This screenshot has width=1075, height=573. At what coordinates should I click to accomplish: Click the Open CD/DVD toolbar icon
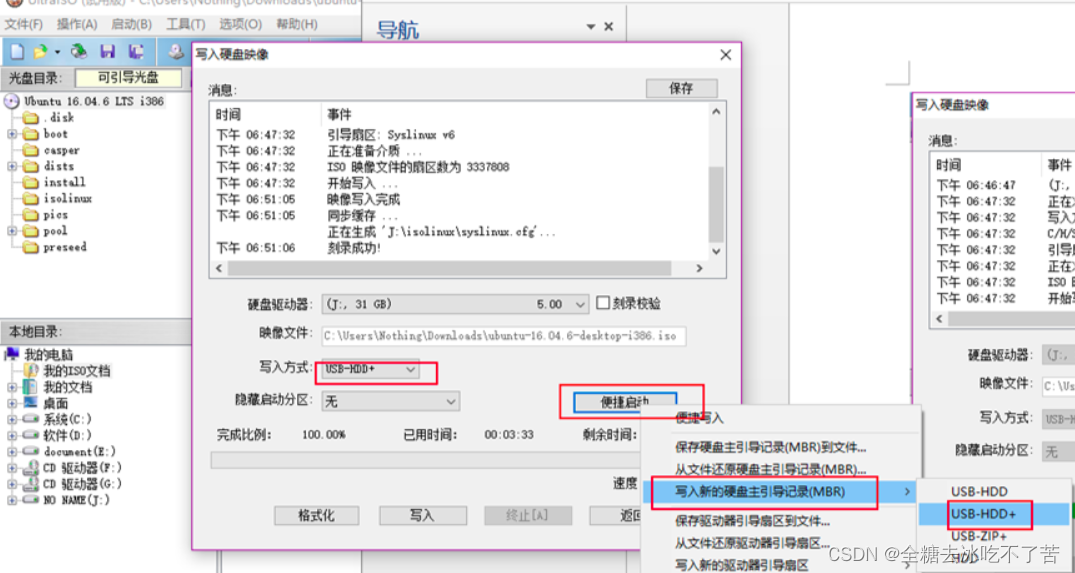[78, 51]
